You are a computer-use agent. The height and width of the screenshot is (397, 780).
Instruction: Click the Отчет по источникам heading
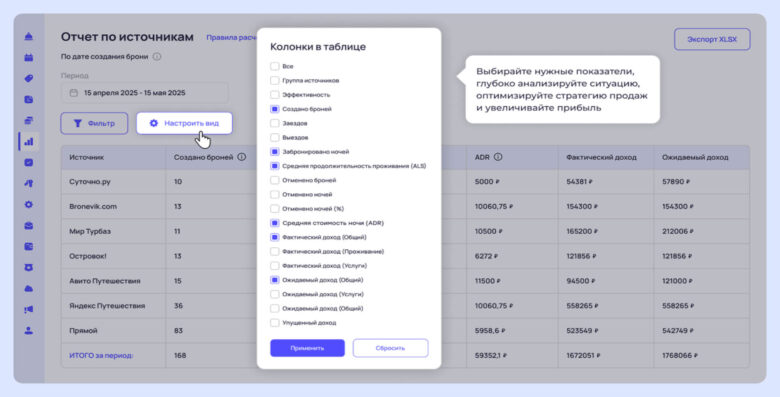pos(127,37)
